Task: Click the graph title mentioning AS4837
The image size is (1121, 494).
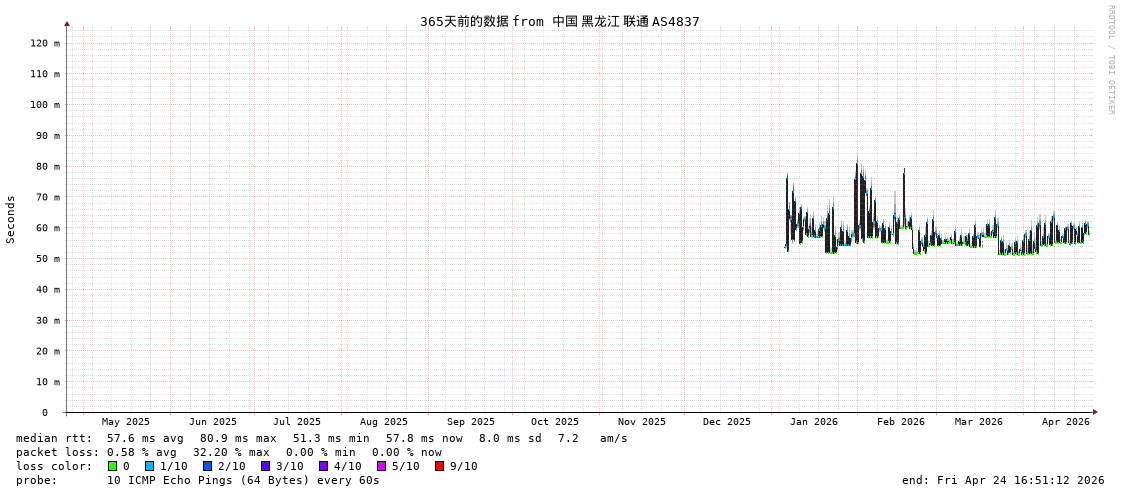Action: [x=559, y=21]
